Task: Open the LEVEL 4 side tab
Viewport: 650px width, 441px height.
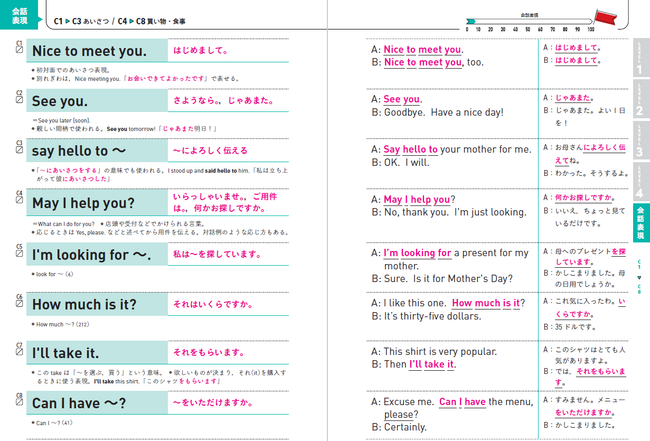Action: tap(640, 182)
